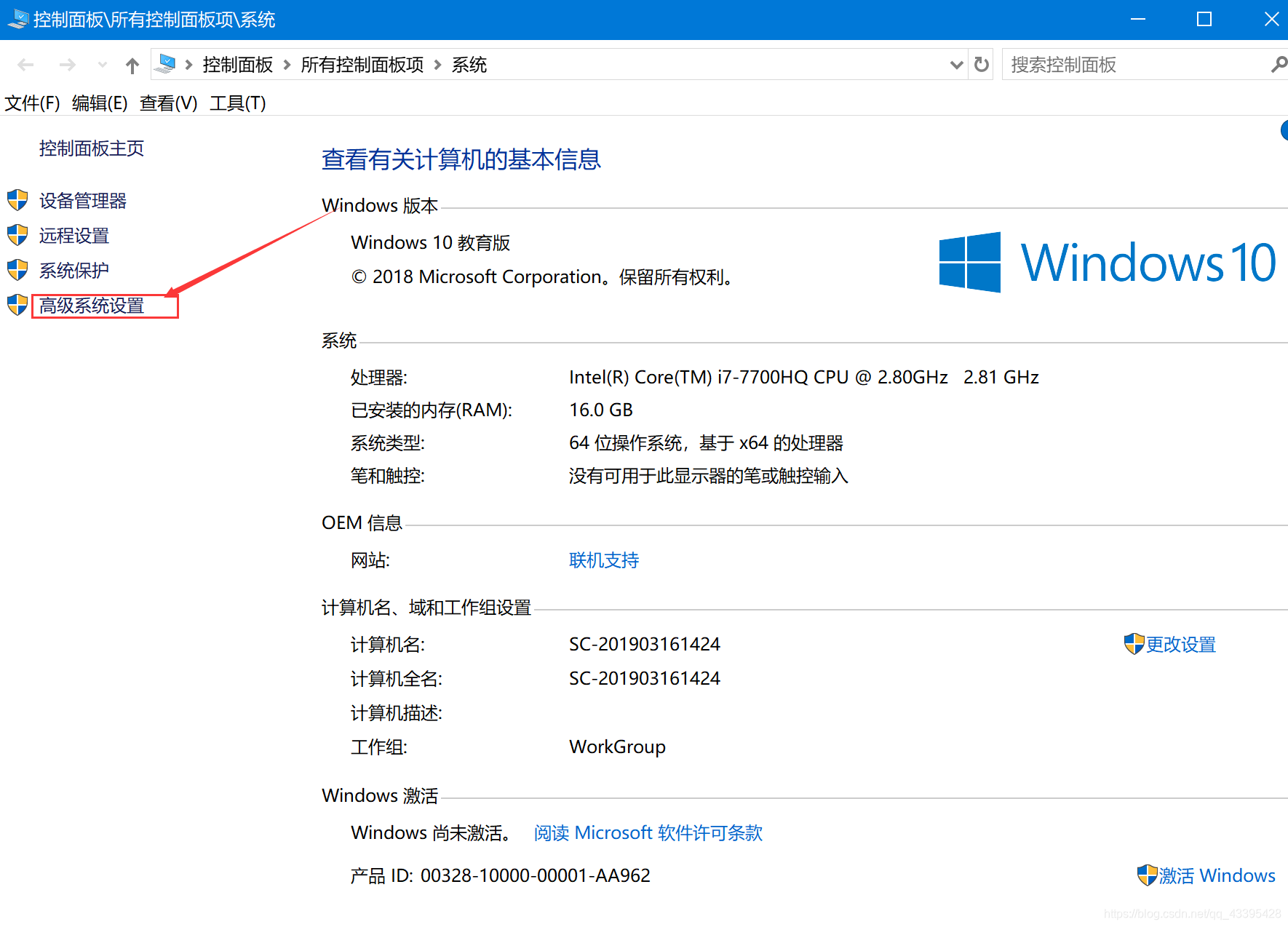Image resolution: width=1288 pixels, height=927 pixels.
Task: Open 高级系统设置 link
Action: point(92,306)
